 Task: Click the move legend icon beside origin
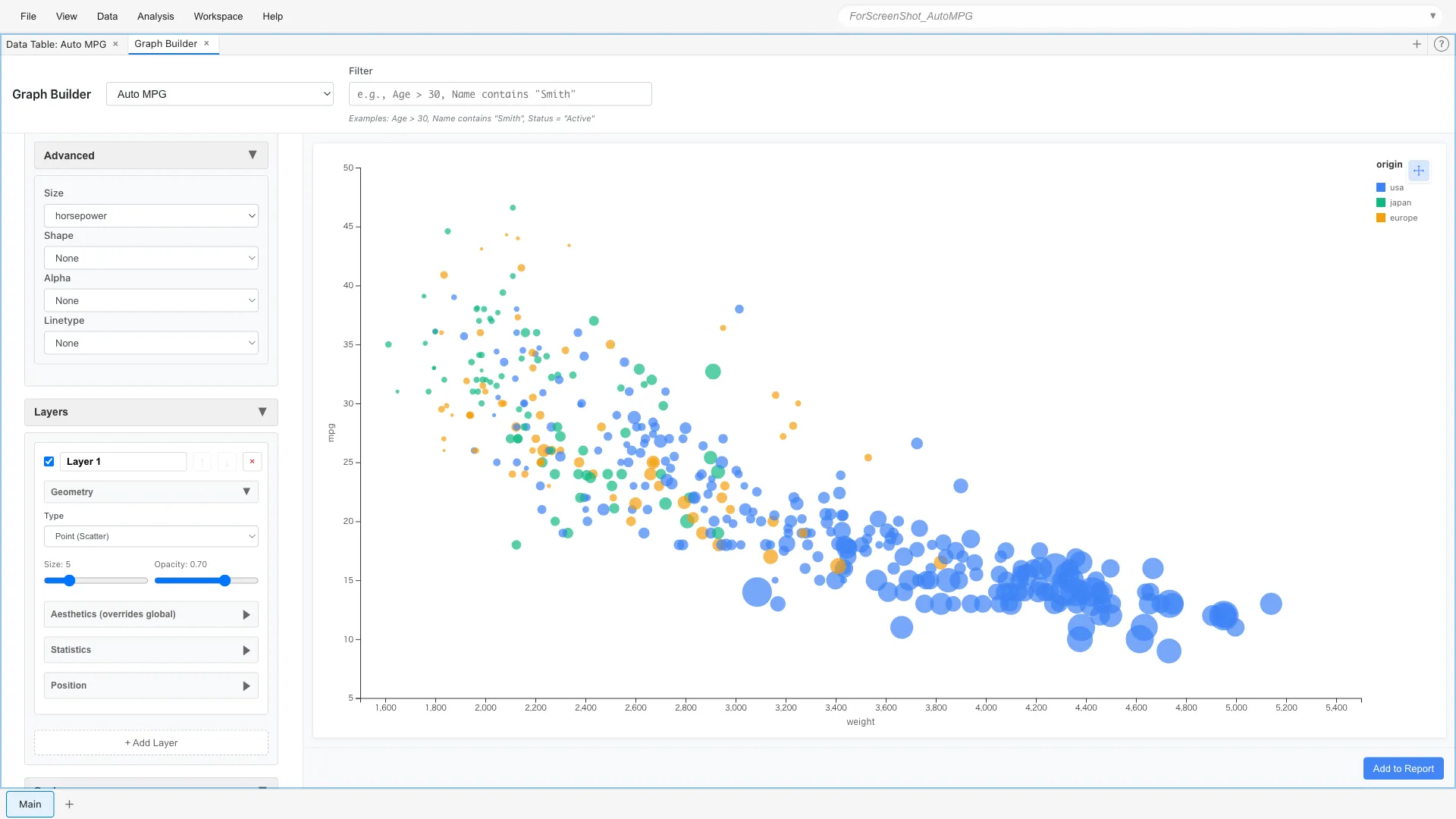(1419, 171)
